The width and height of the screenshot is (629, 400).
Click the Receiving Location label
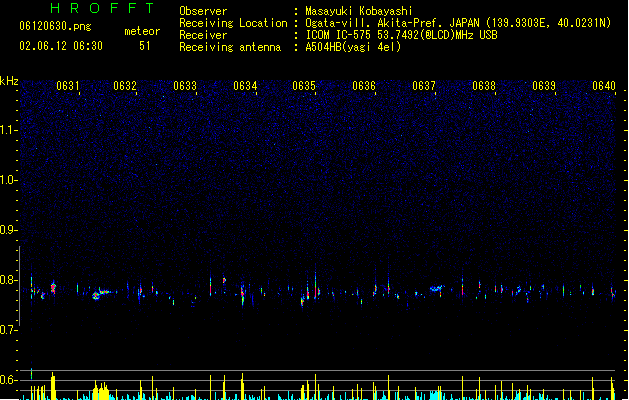[x=233, y=23]
